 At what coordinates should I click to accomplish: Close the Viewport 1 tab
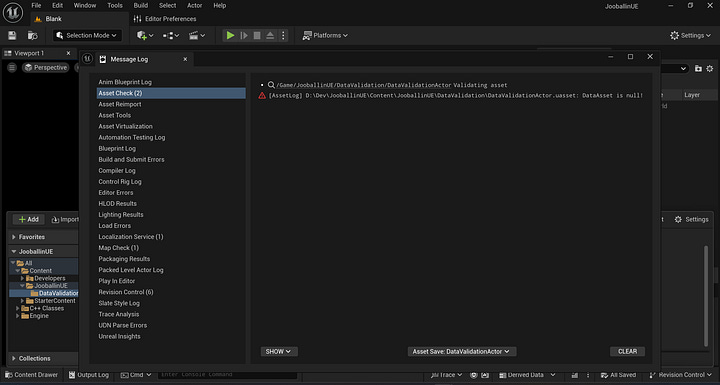point(68,53)
